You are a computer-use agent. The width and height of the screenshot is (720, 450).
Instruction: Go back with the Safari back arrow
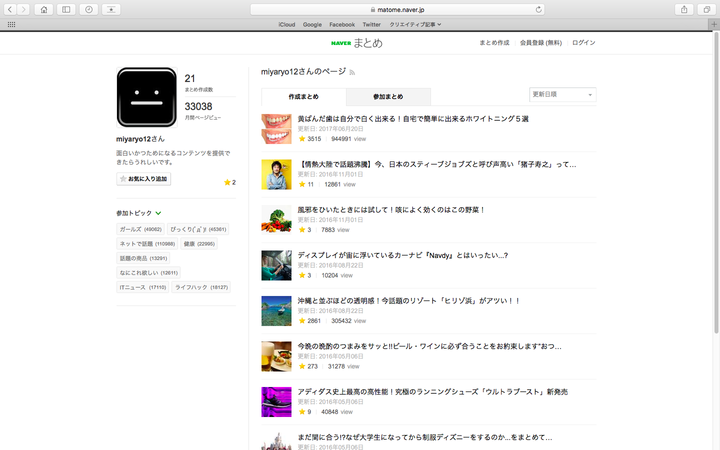[x=10, y=9]
